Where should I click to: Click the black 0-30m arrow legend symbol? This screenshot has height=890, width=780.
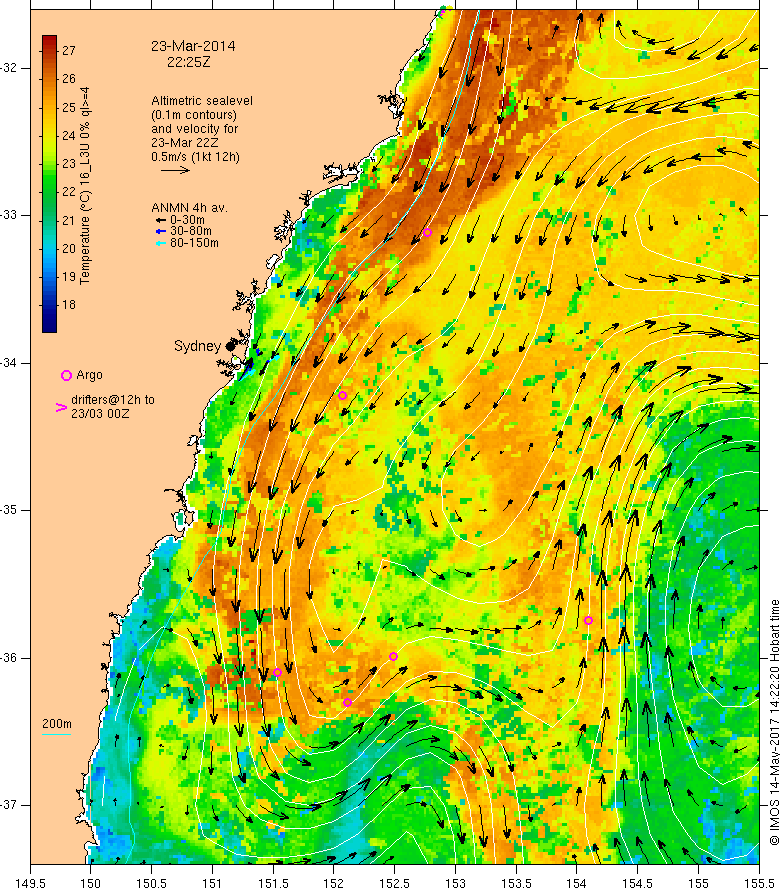point(161,220)
